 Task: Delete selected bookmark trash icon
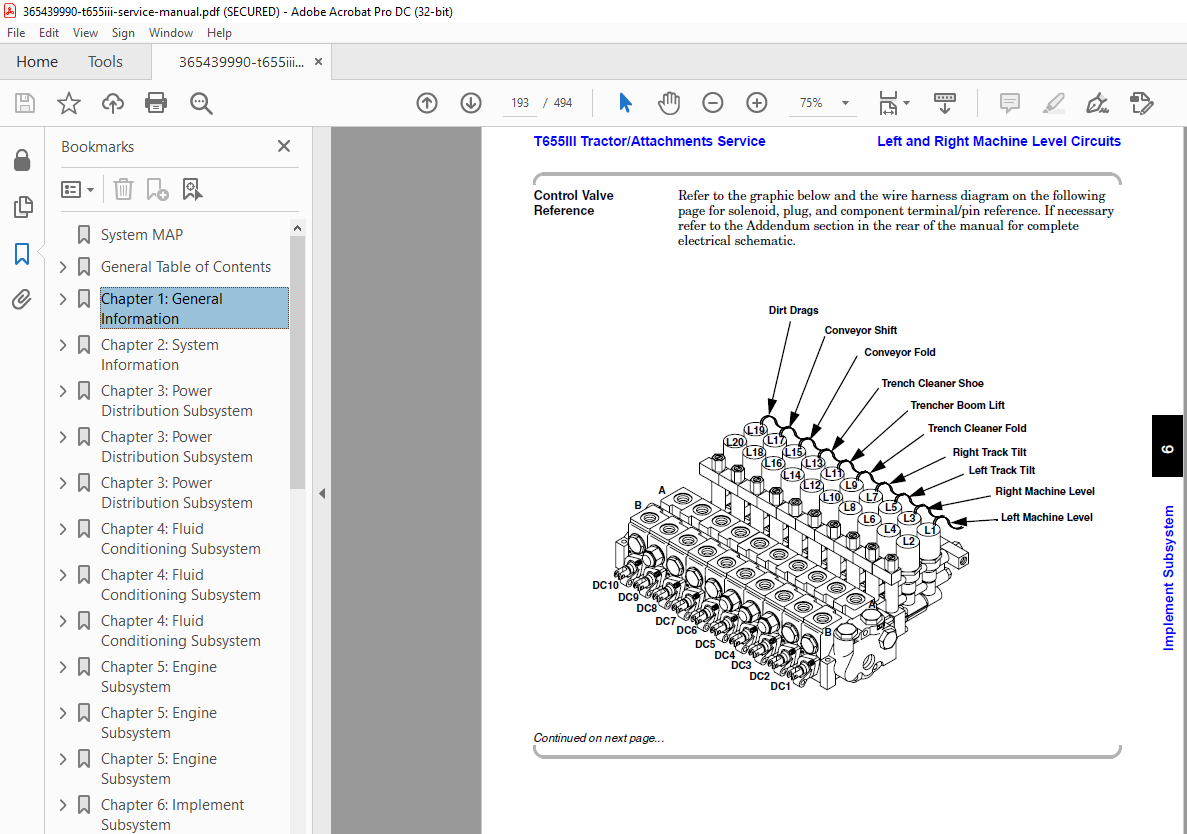(123, 189)
